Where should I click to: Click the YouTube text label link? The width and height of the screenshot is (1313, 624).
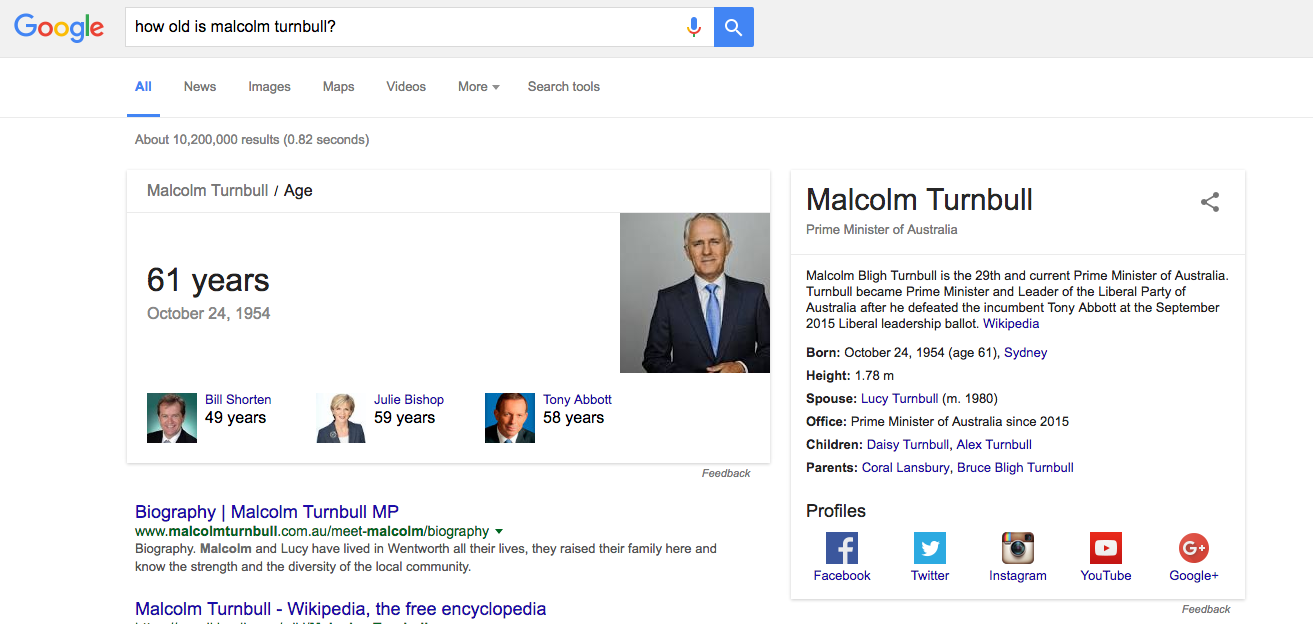[x=1106, y=576]
